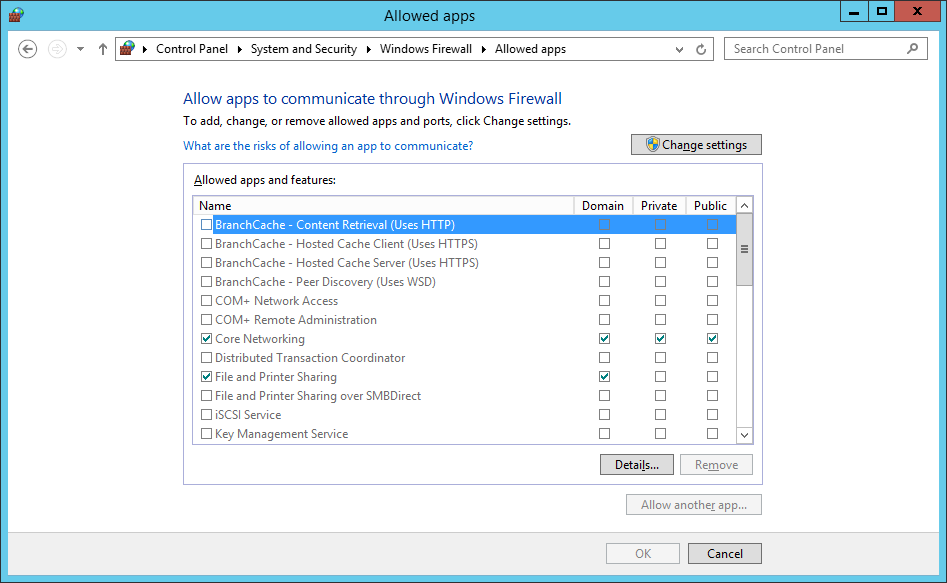The width and height of the screenshot is (947, 583).
Task: Click the apps list scrollbar thumb
Action: pyautogui.click(x=744, y=250)
